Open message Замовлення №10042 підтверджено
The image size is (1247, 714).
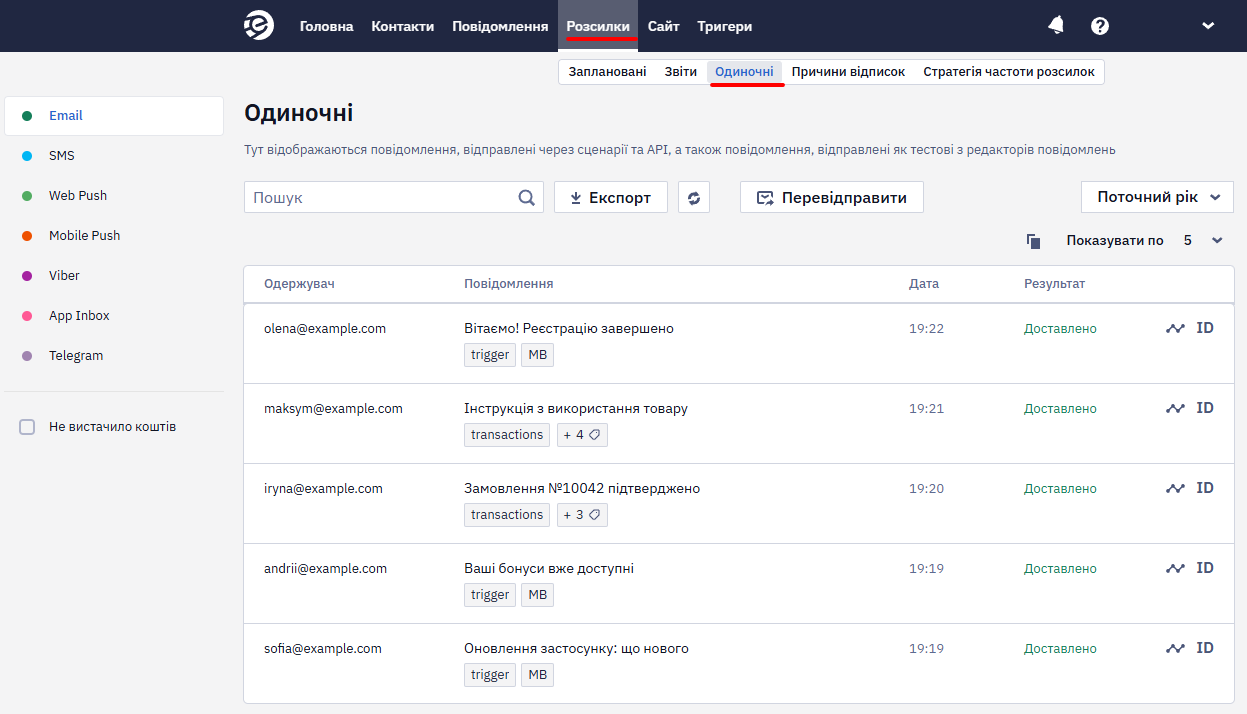click(x=582, y=488)
